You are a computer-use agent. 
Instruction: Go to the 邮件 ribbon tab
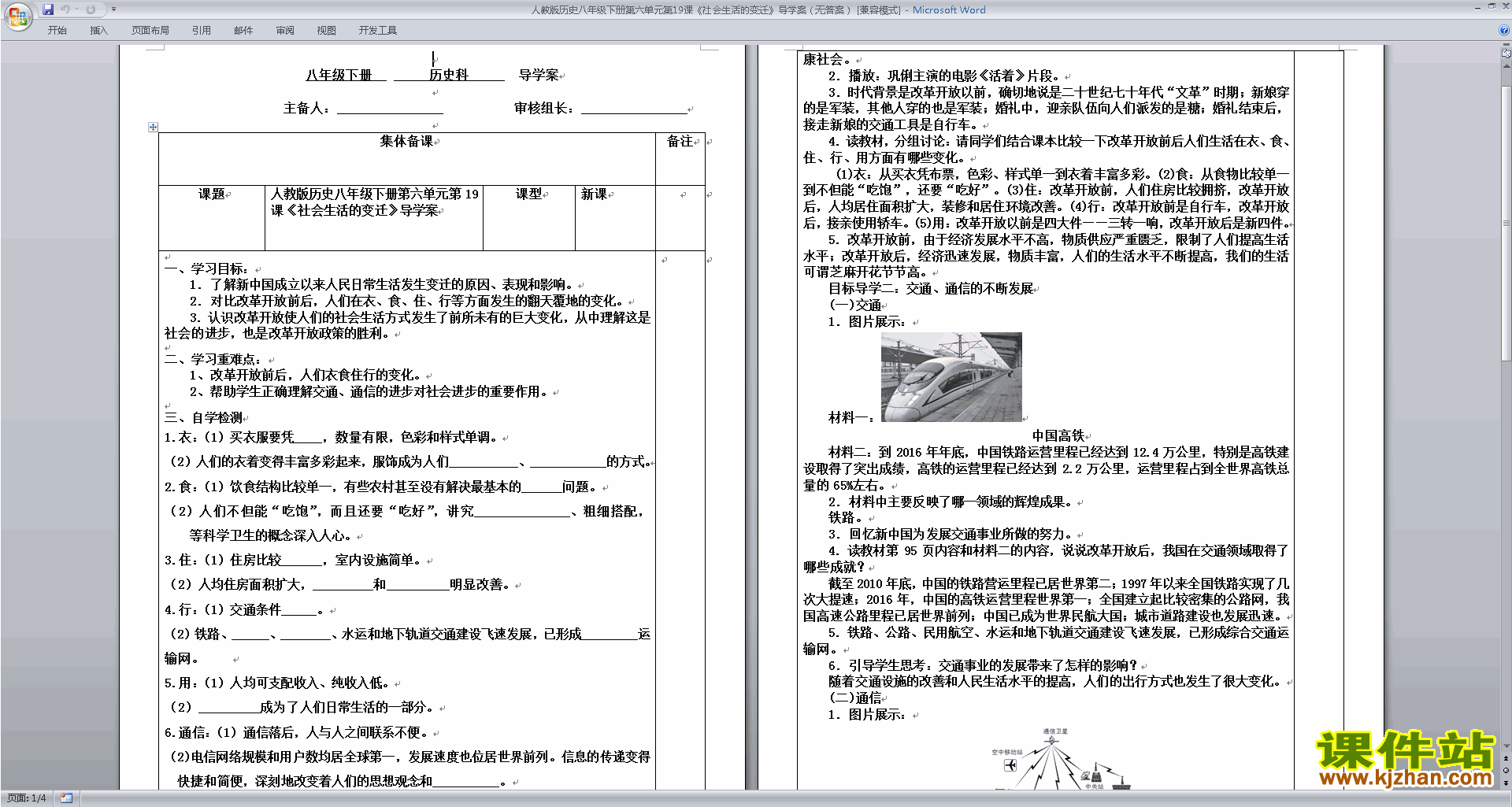coord(243,30)
